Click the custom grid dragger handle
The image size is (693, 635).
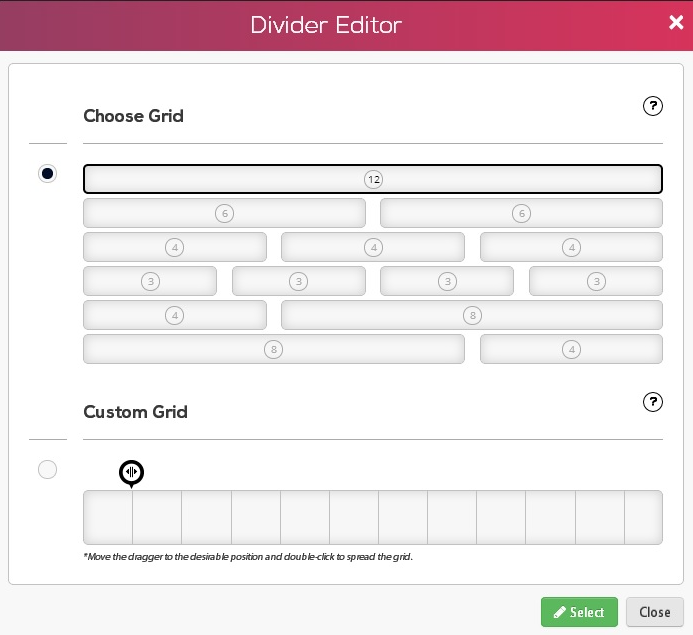tap(131, 472)
